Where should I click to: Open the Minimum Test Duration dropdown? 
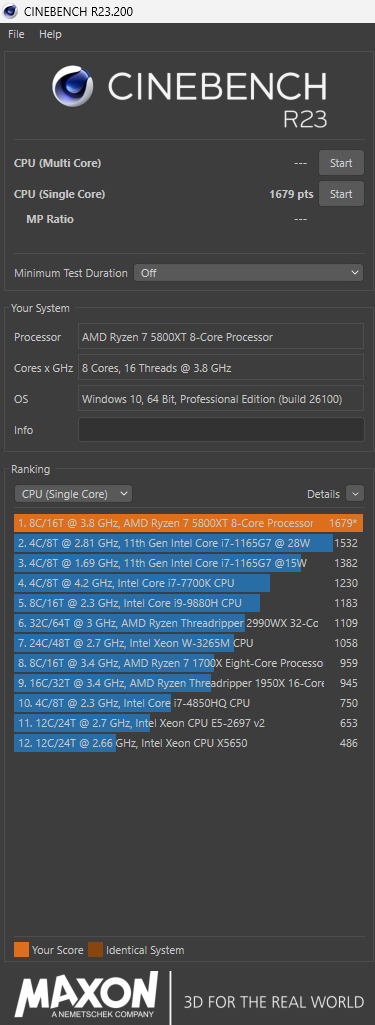click(248, 273)
